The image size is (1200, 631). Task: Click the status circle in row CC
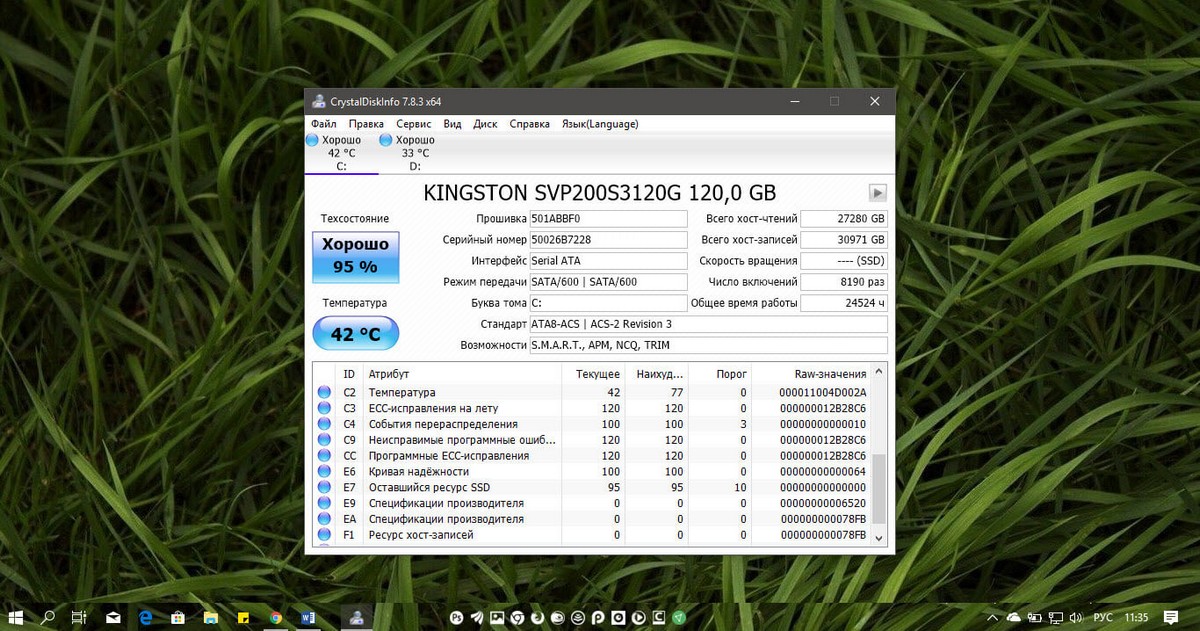(x=324, y=456)
